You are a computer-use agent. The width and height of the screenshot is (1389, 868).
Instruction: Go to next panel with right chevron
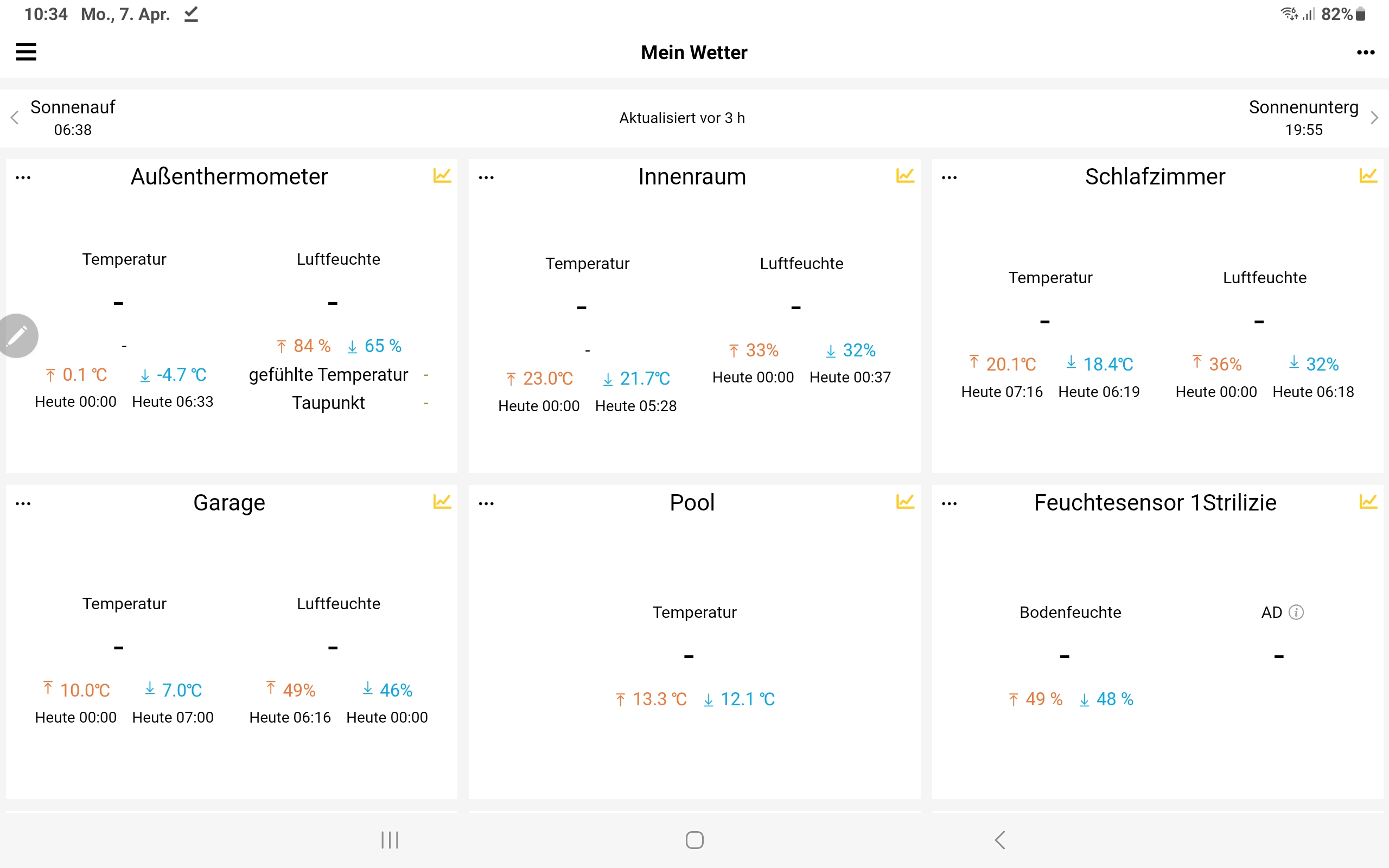pyautogui.click(x=1374, y=118)
